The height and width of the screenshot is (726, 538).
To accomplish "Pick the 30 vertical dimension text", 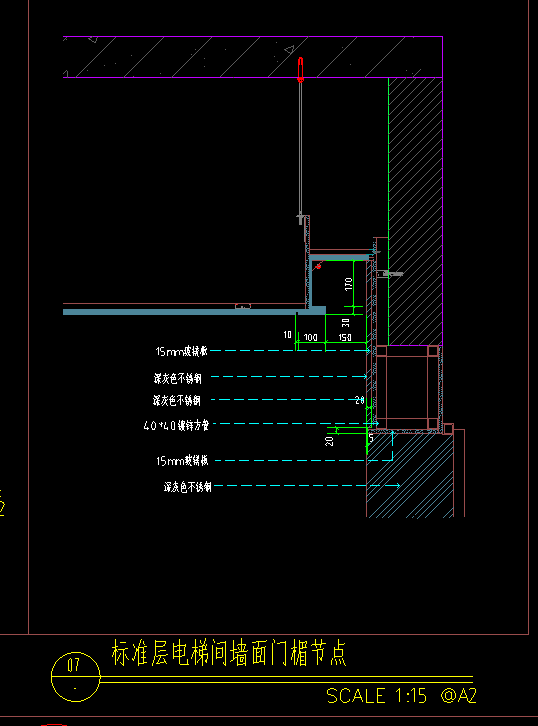I will tap(345, 323).
